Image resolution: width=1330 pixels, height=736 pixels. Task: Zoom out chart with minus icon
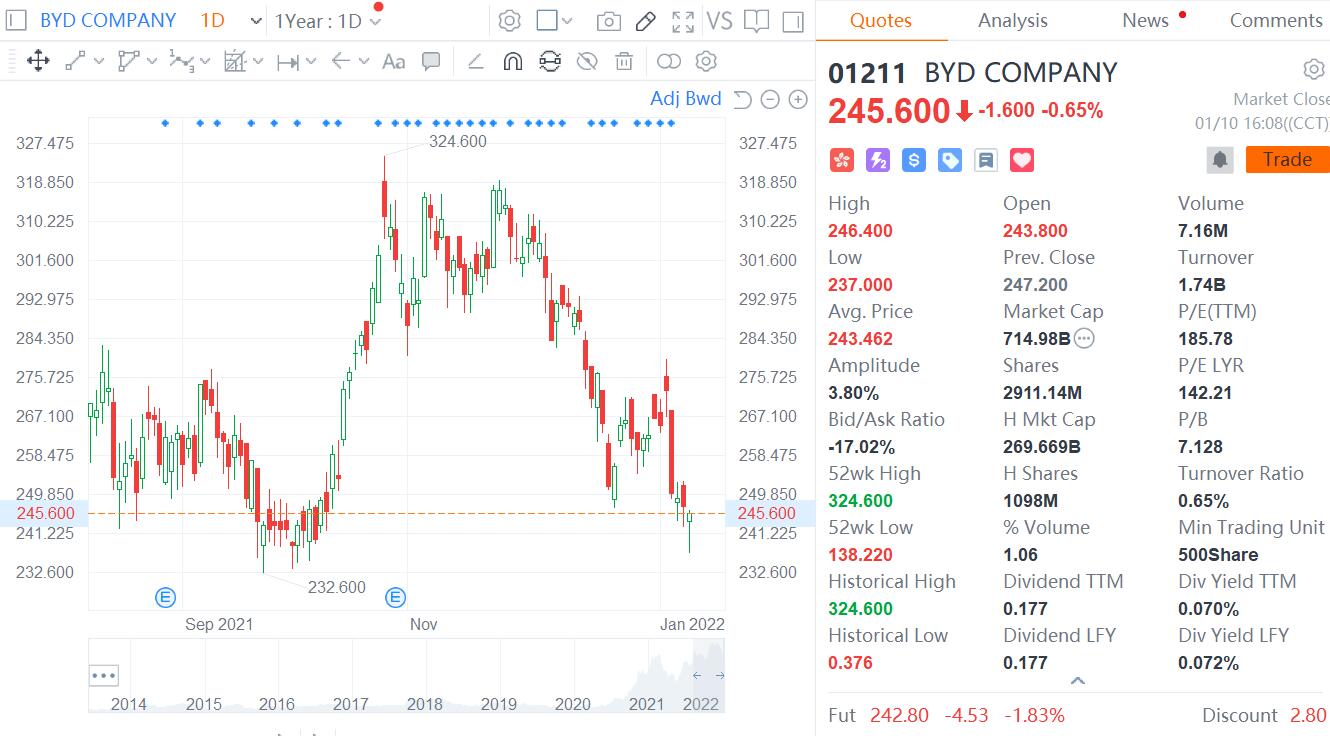770,99
